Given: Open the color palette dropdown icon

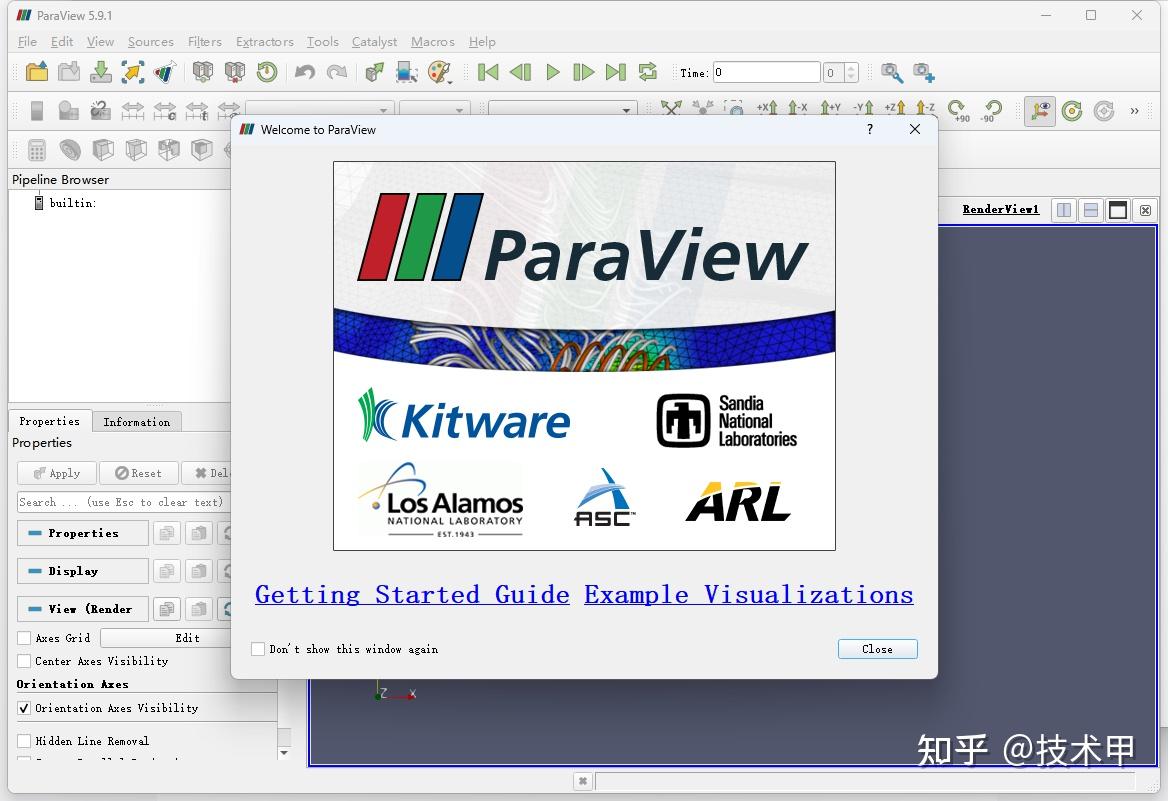Looking at the screenshot, I should click(x=440, y=72).
